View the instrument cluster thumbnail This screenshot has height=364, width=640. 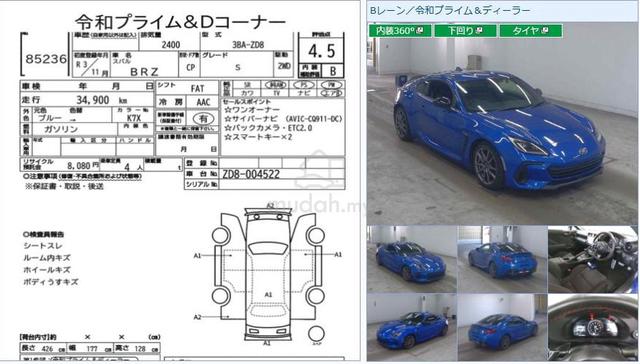click(x=592, y=327)
